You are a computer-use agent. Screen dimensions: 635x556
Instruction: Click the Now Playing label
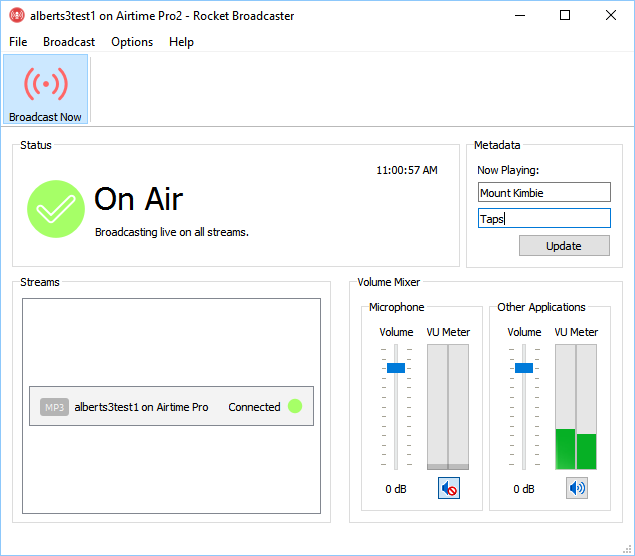coord(508,170)
